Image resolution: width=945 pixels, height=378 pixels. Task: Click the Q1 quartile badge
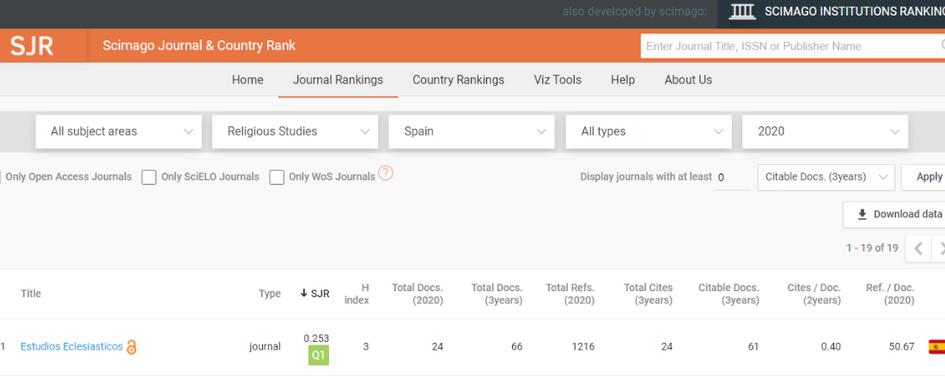coord(318,355)
